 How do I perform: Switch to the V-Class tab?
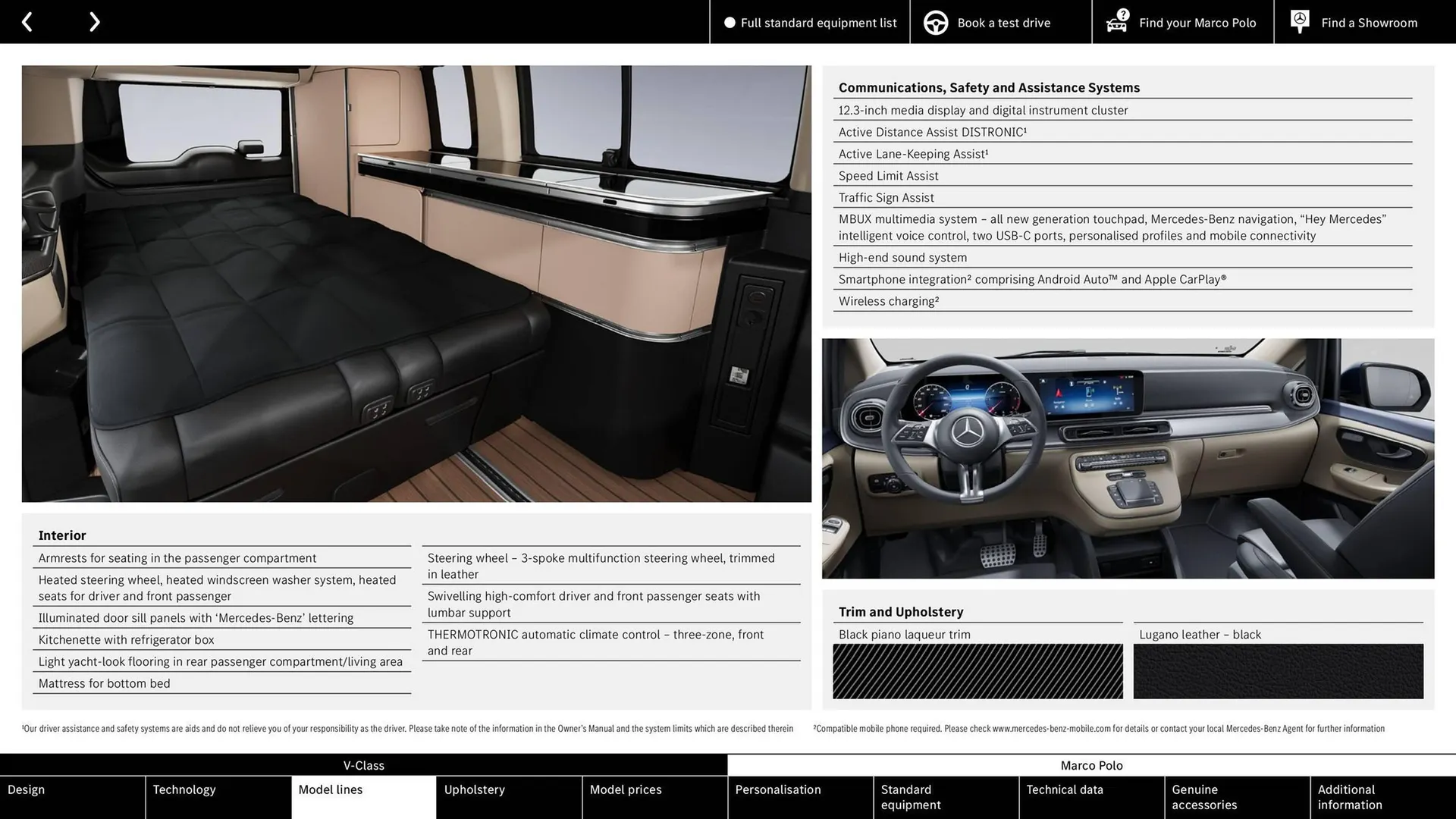click(363, 765)
